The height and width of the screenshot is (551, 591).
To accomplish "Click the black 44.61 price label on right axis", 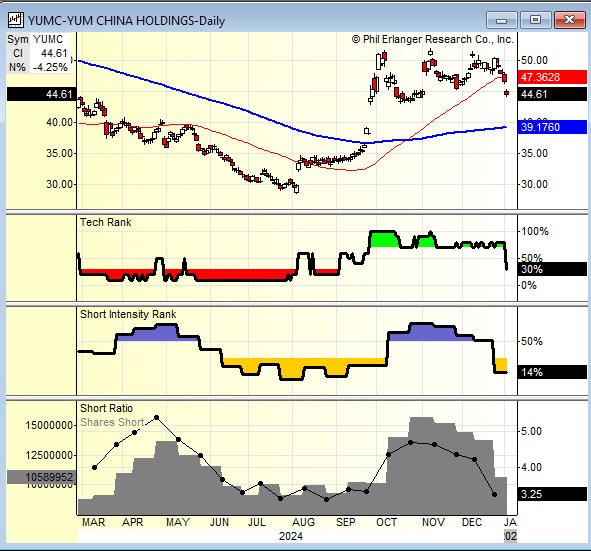I will pos(552,94).
